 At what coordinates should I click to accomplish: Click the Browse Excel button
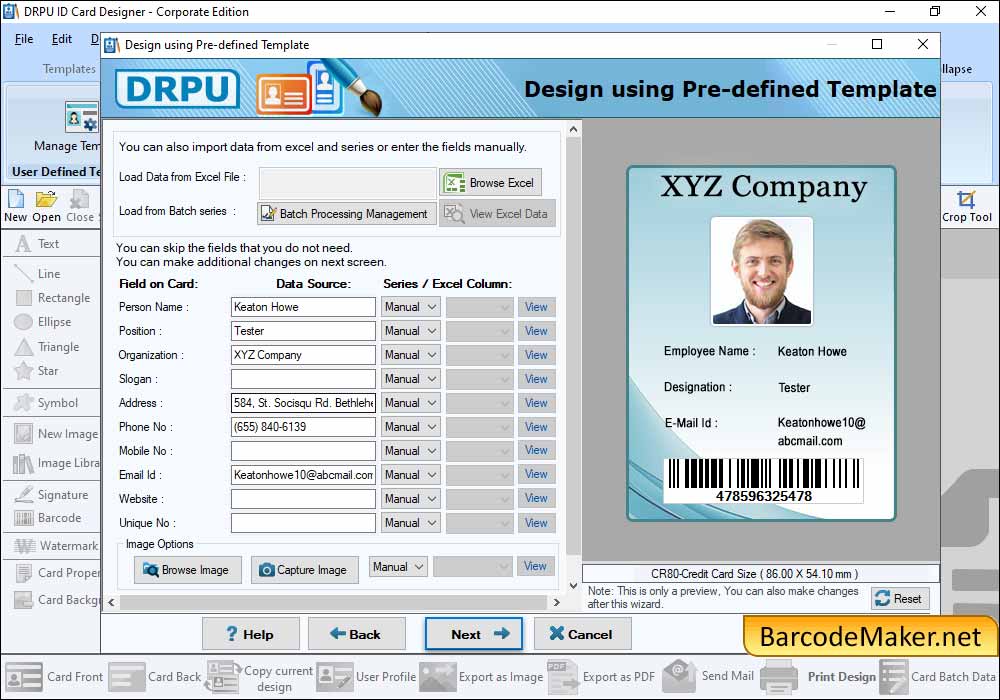[490, 183]
